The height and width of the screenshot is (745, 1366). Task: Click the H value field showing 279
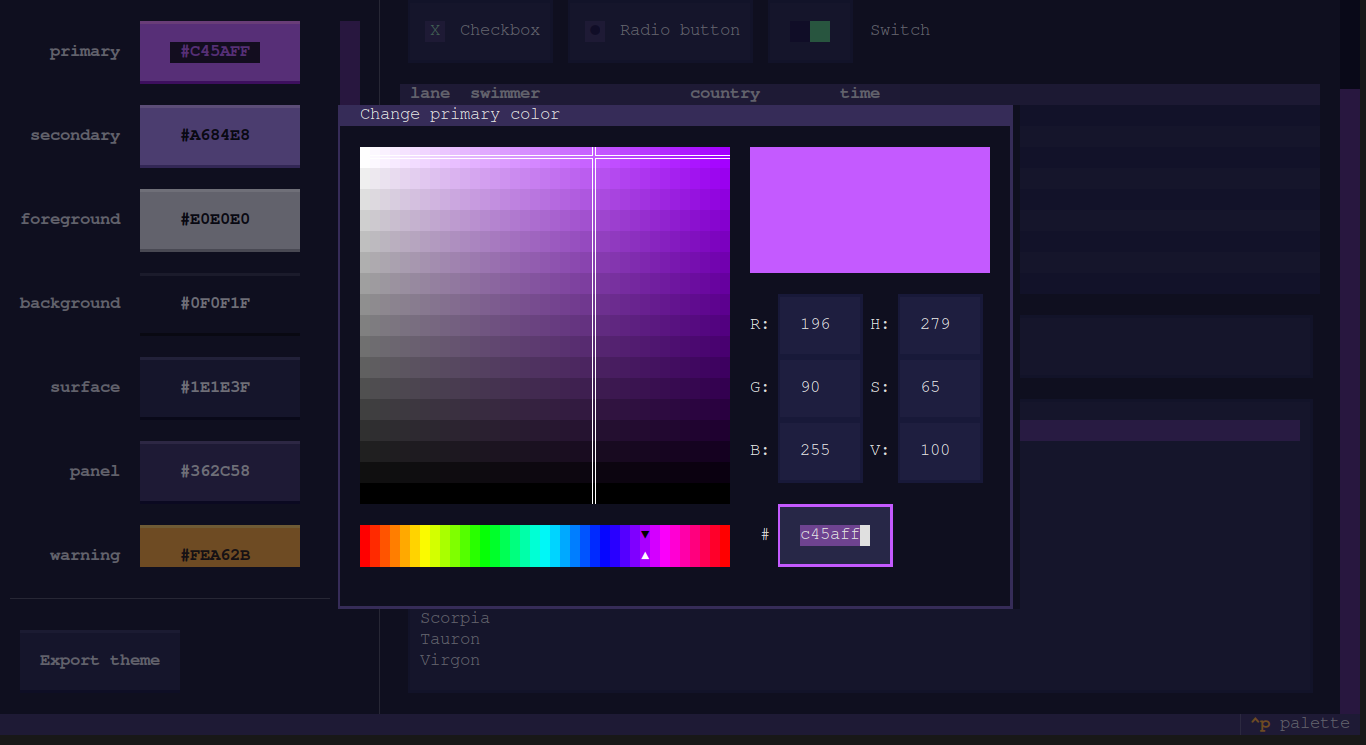pos(940,323)
